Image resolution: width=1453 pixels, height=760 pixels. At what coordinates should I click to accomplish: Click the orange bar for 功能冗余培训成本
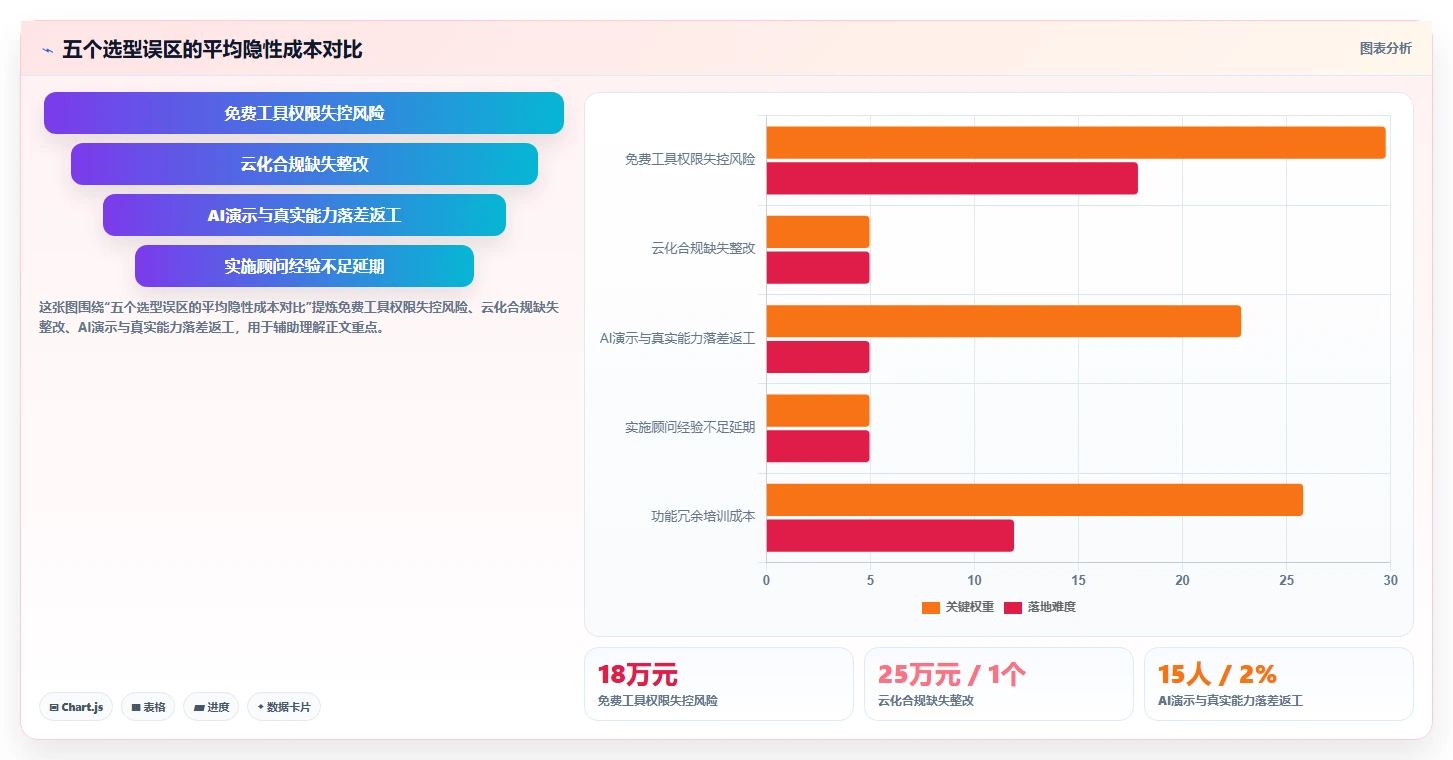[x=1035, y=500]
